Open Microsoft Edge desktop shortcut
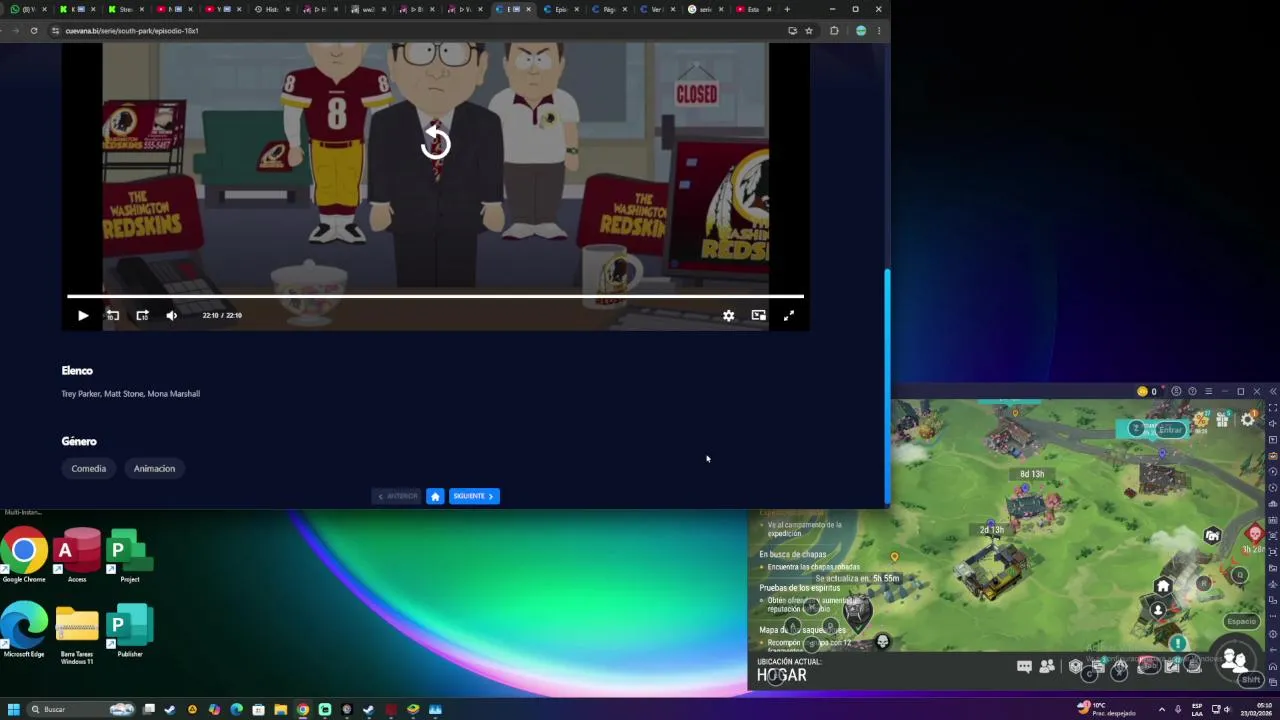Image resolution: width=1280 pixels, height=720 pixels. click(x=24, y=630)
